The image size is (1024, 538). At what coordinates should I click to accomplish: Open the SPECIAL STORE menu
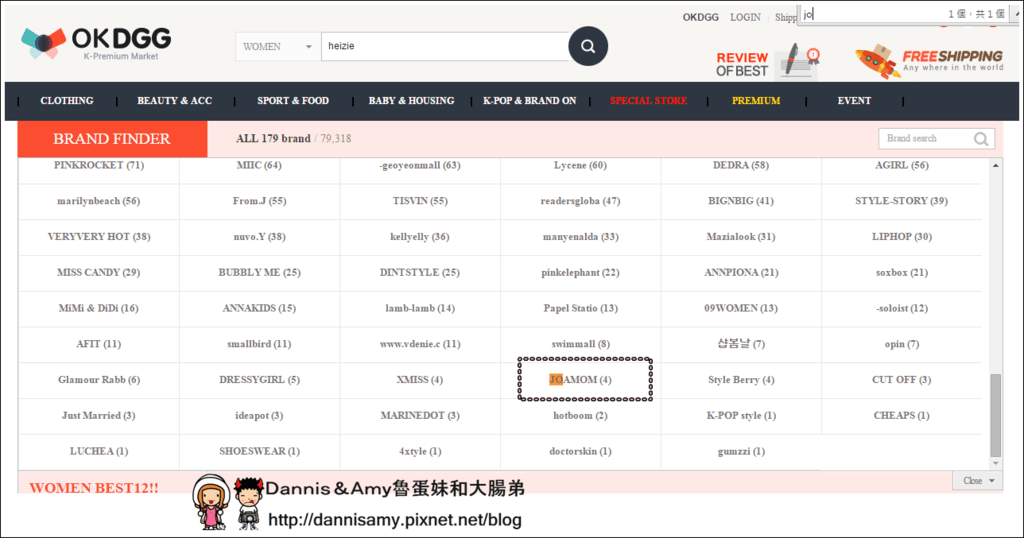[x=648, y=101]
